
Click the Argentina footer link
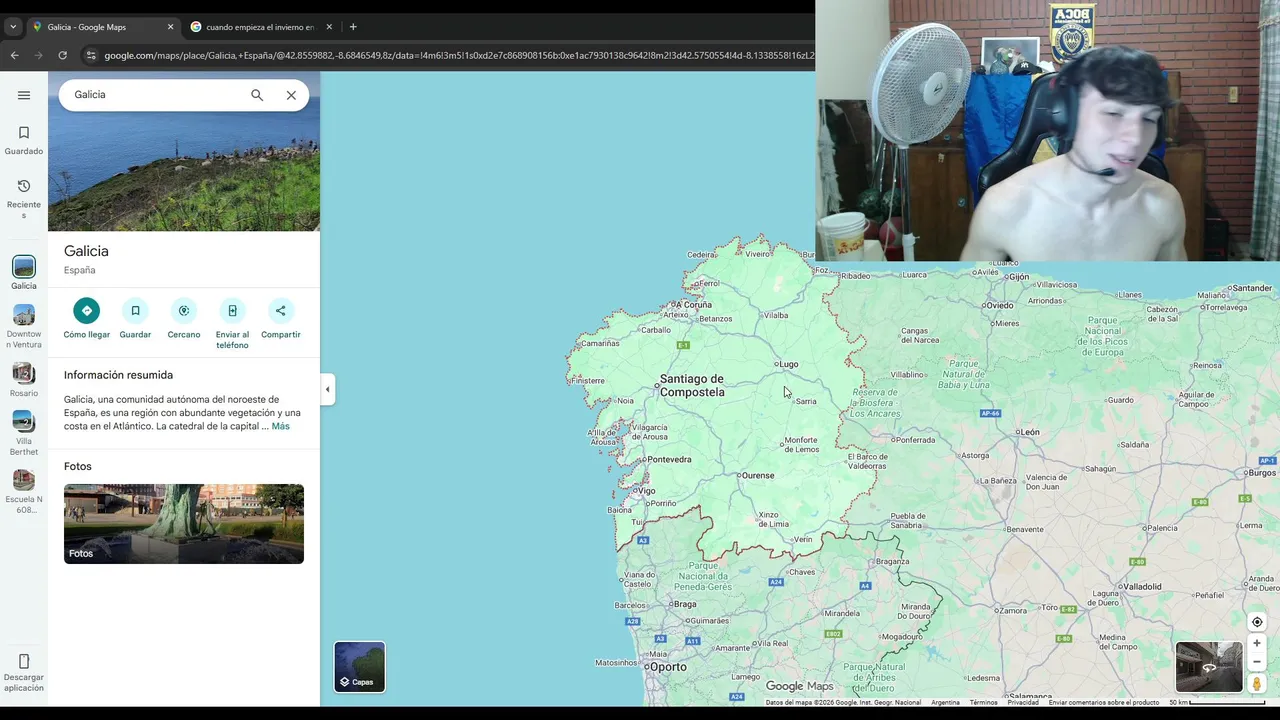click(945, 702)
